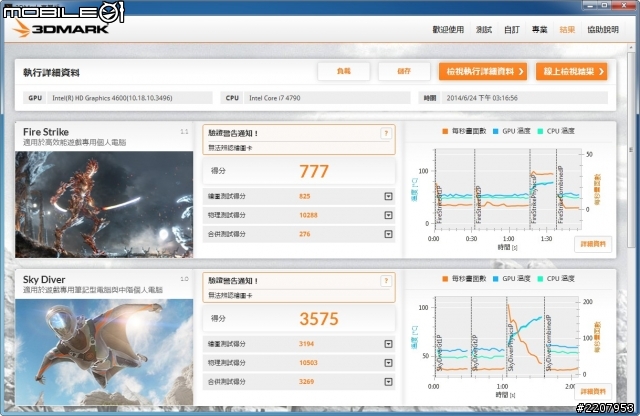The image size is (640, 416).
Task: Expand the Fire Strike combined score 276 row
Action: (x=388, y=234)
